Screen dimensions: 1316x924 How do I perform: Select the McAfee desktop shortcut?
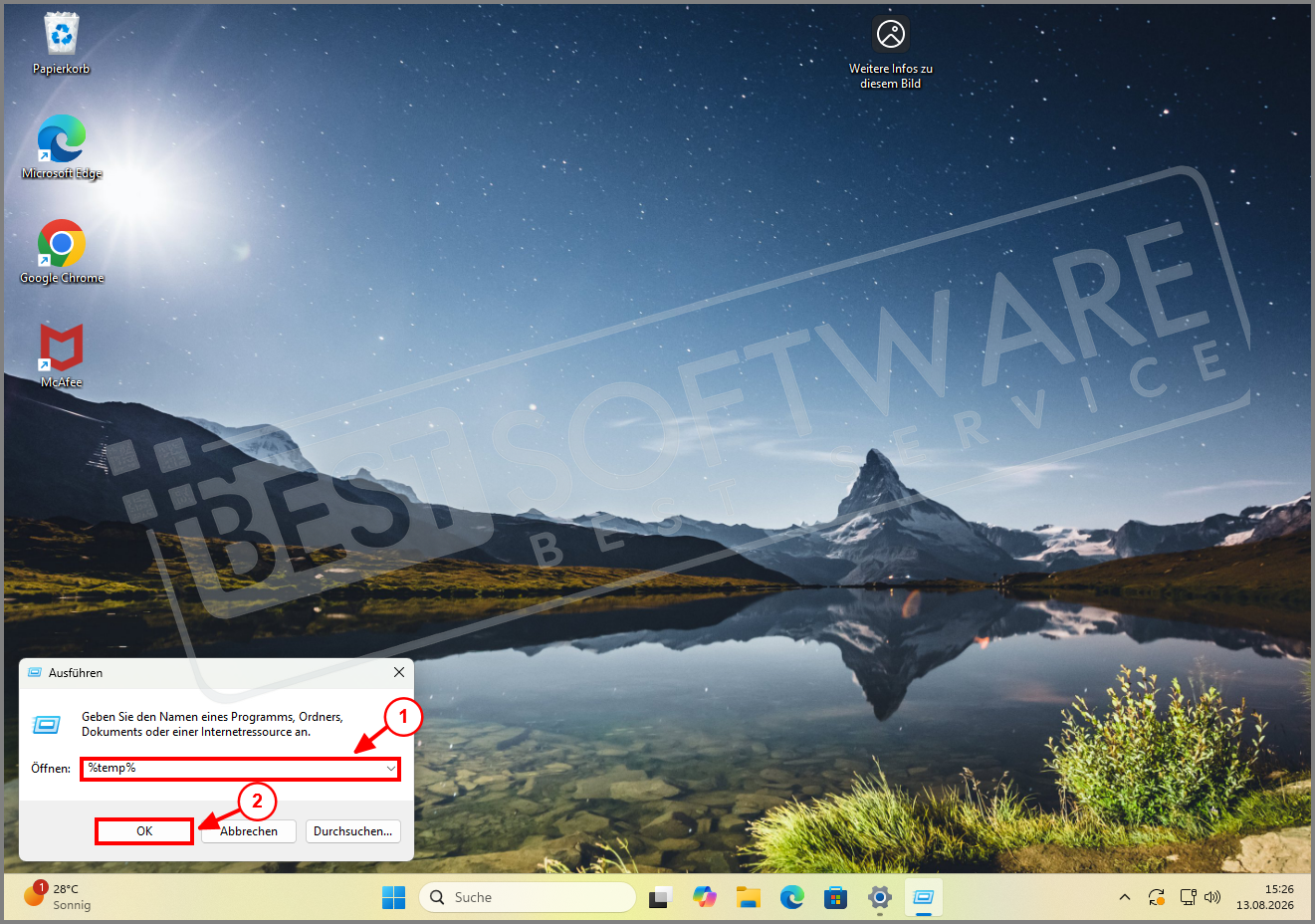click(62, 355)
